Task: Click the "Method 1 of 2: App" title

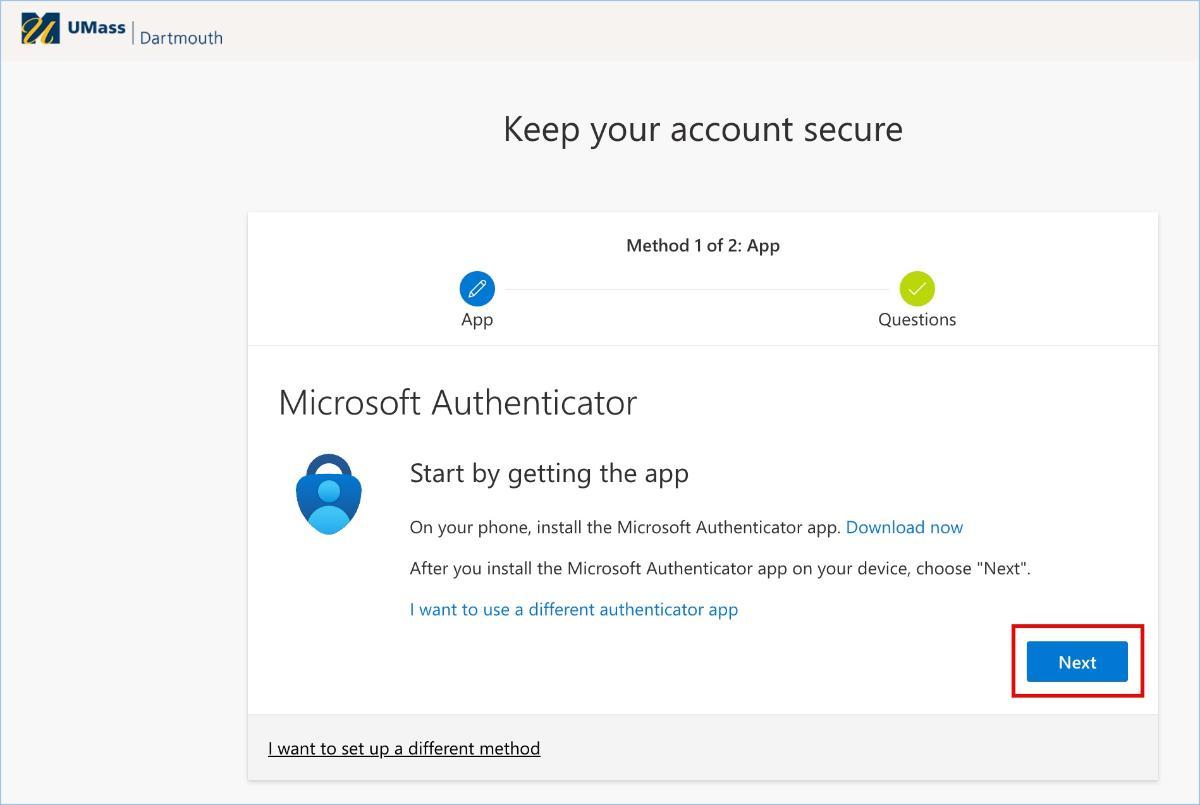Action: (702, 245)
